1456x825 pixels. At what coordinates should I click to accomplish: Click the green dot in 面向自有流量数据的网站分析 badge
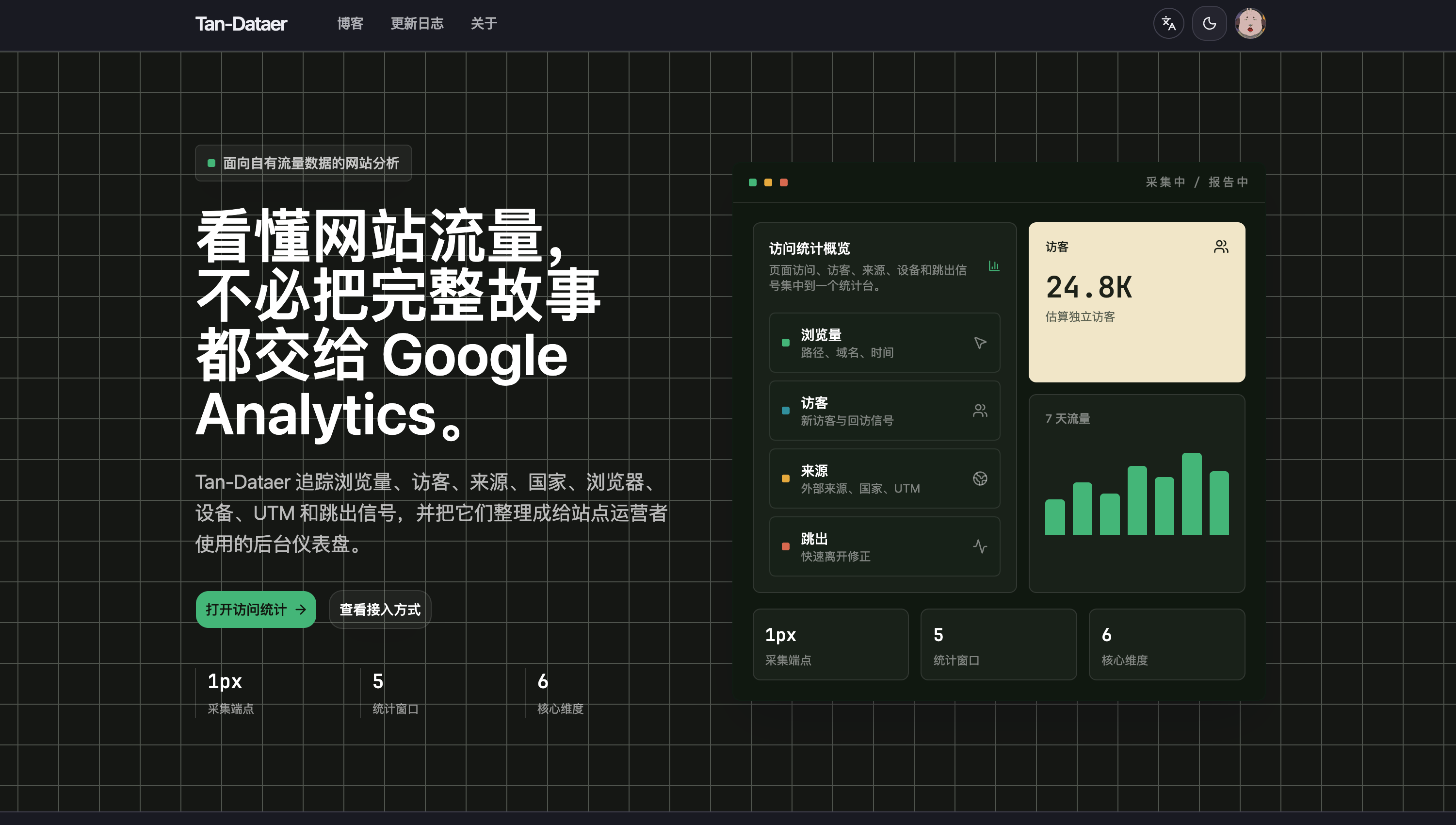coord(211,163)
